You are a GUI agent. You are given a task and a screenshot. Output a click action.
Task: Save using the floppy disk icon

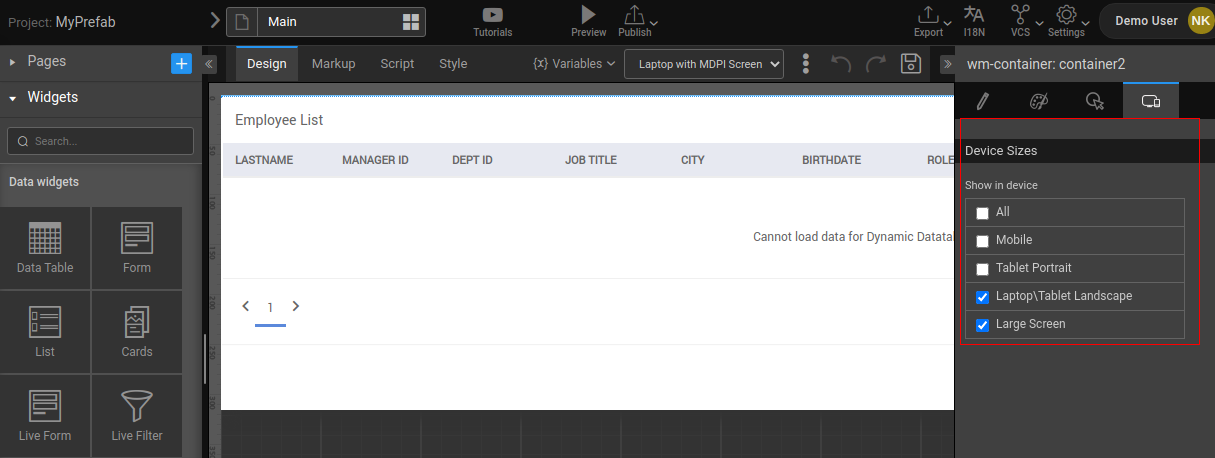point(910,64)
